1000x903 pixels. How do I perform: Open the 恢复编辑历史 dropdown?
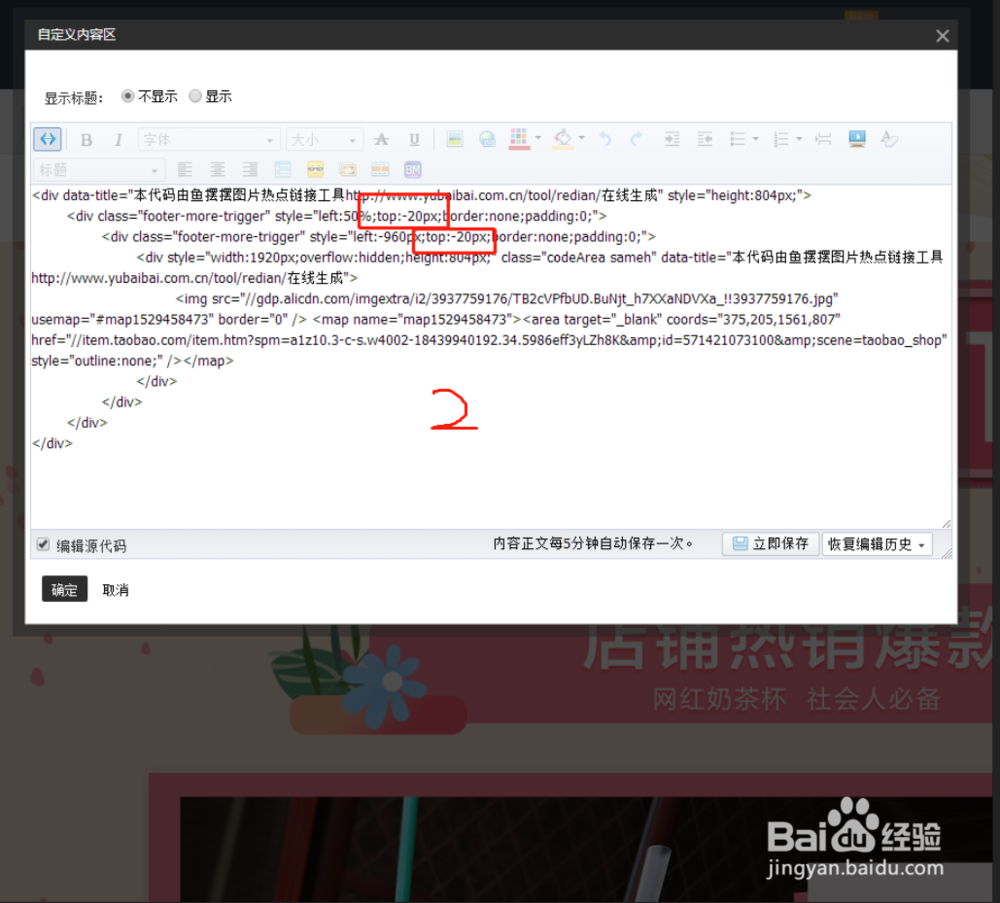coord(877,544)
